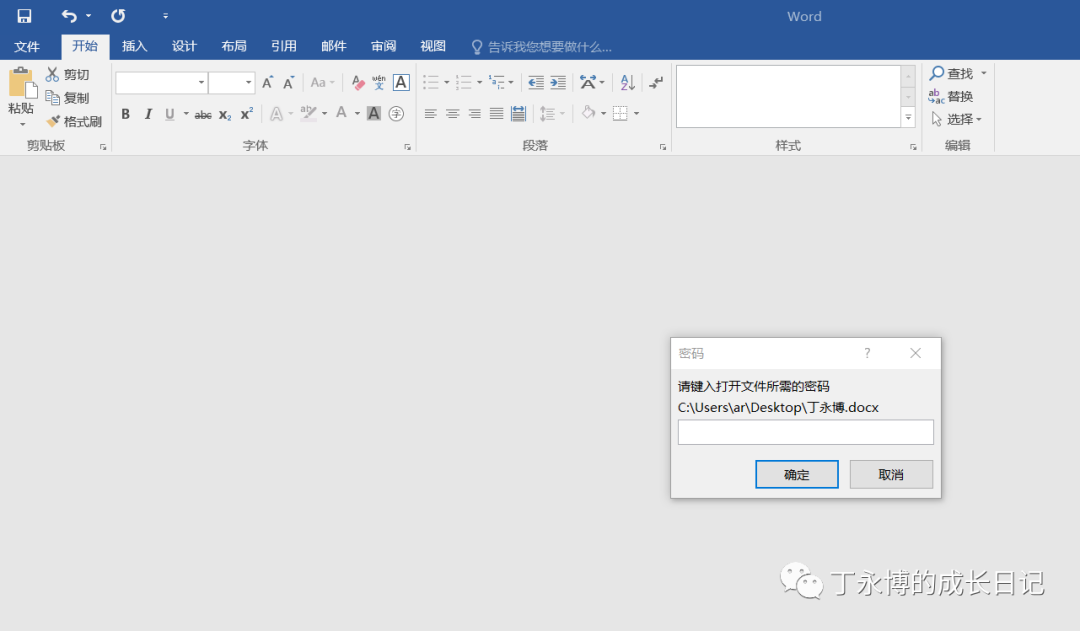The width and height of the screenshot is (1080, 631).
Task: Click the Phonetic Guide wén icon
Action: tap(379, 83)
